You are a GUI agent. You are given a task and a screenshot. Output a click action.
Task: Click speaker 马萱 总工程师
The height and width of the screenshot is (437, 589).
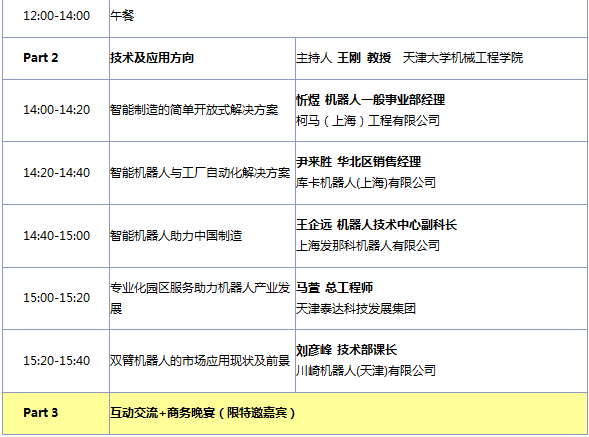coord(334,288)
